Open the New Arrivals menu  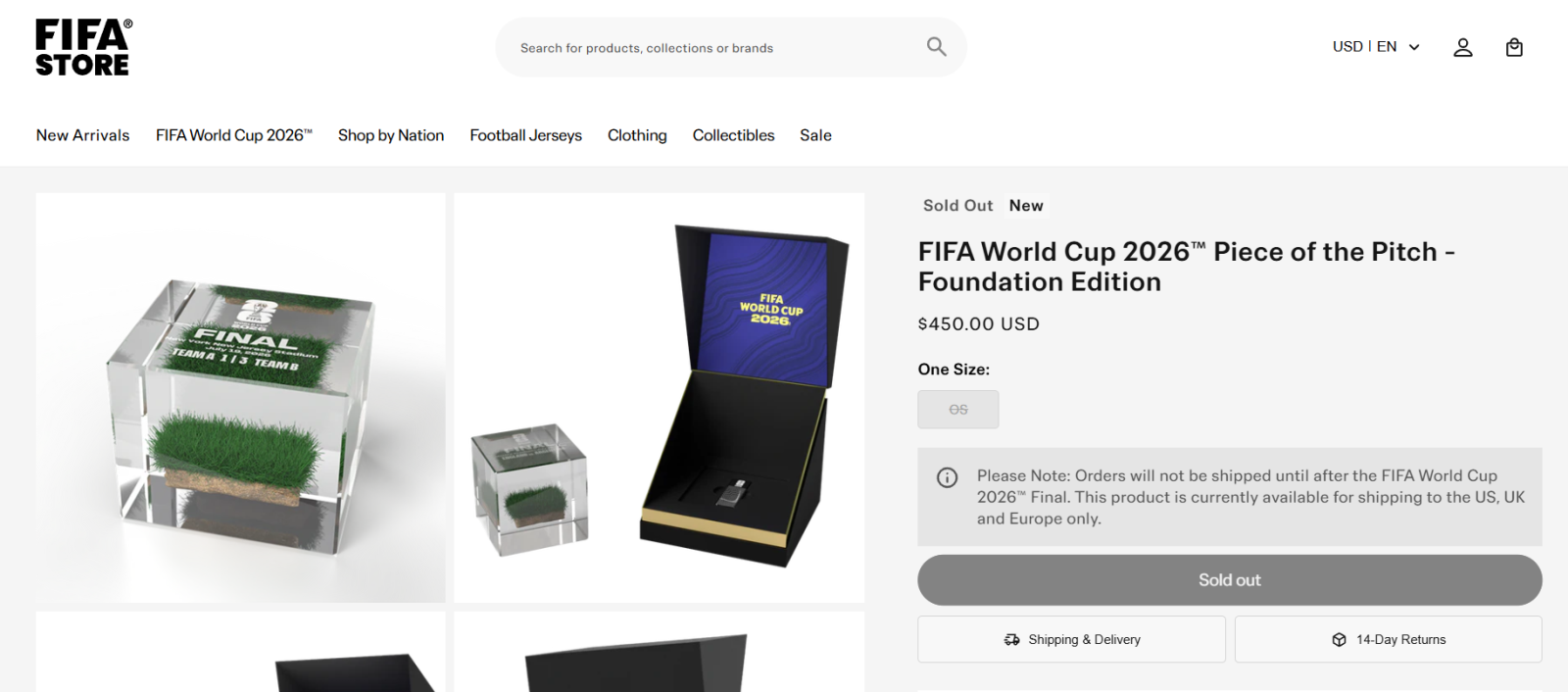(x=83, y=135)
